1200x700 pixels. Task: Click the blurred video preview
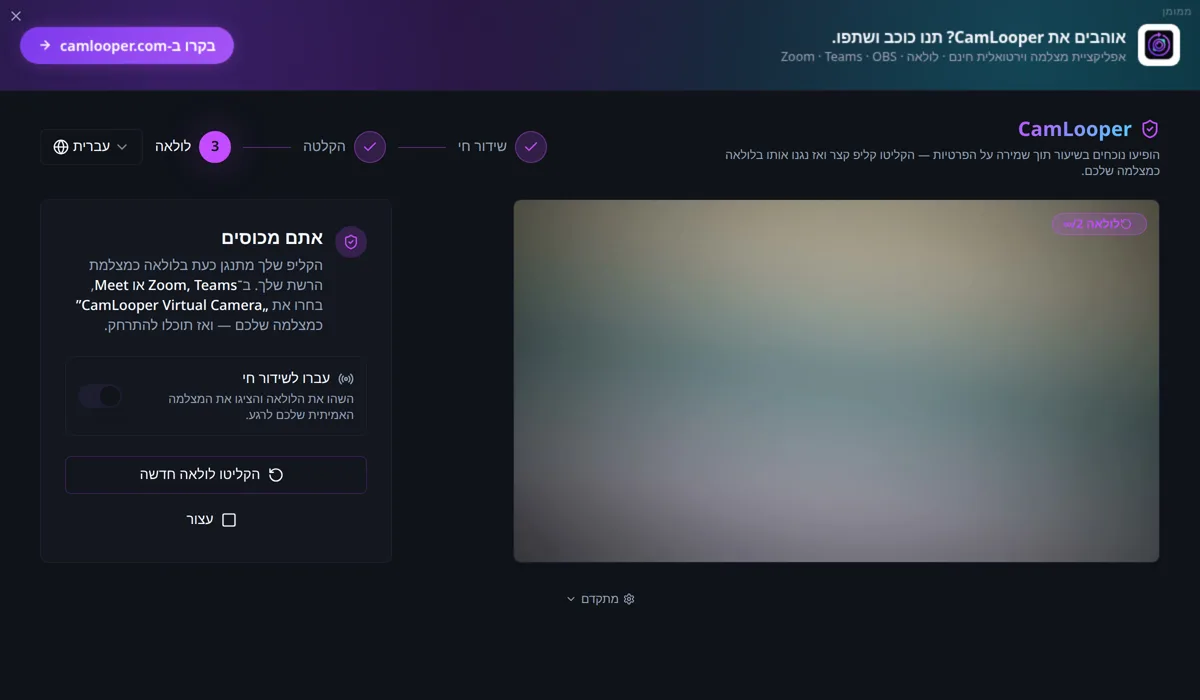coord(836,381)
